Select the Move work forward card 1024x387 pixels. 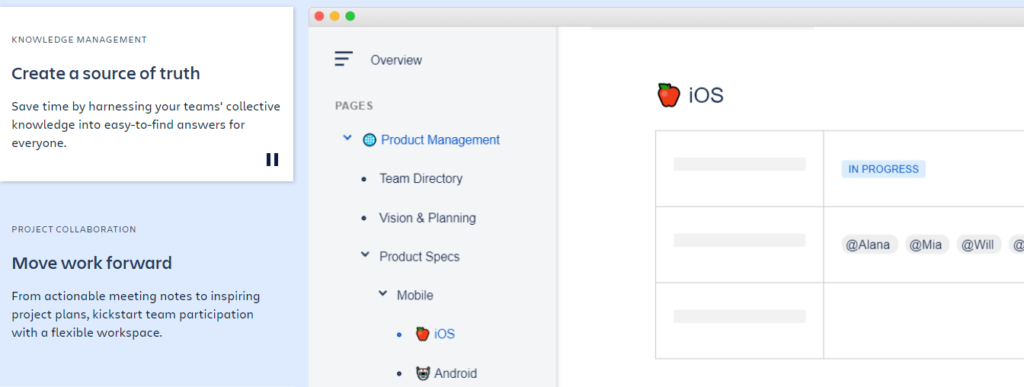pyautogui.click(x=146, y=284)
